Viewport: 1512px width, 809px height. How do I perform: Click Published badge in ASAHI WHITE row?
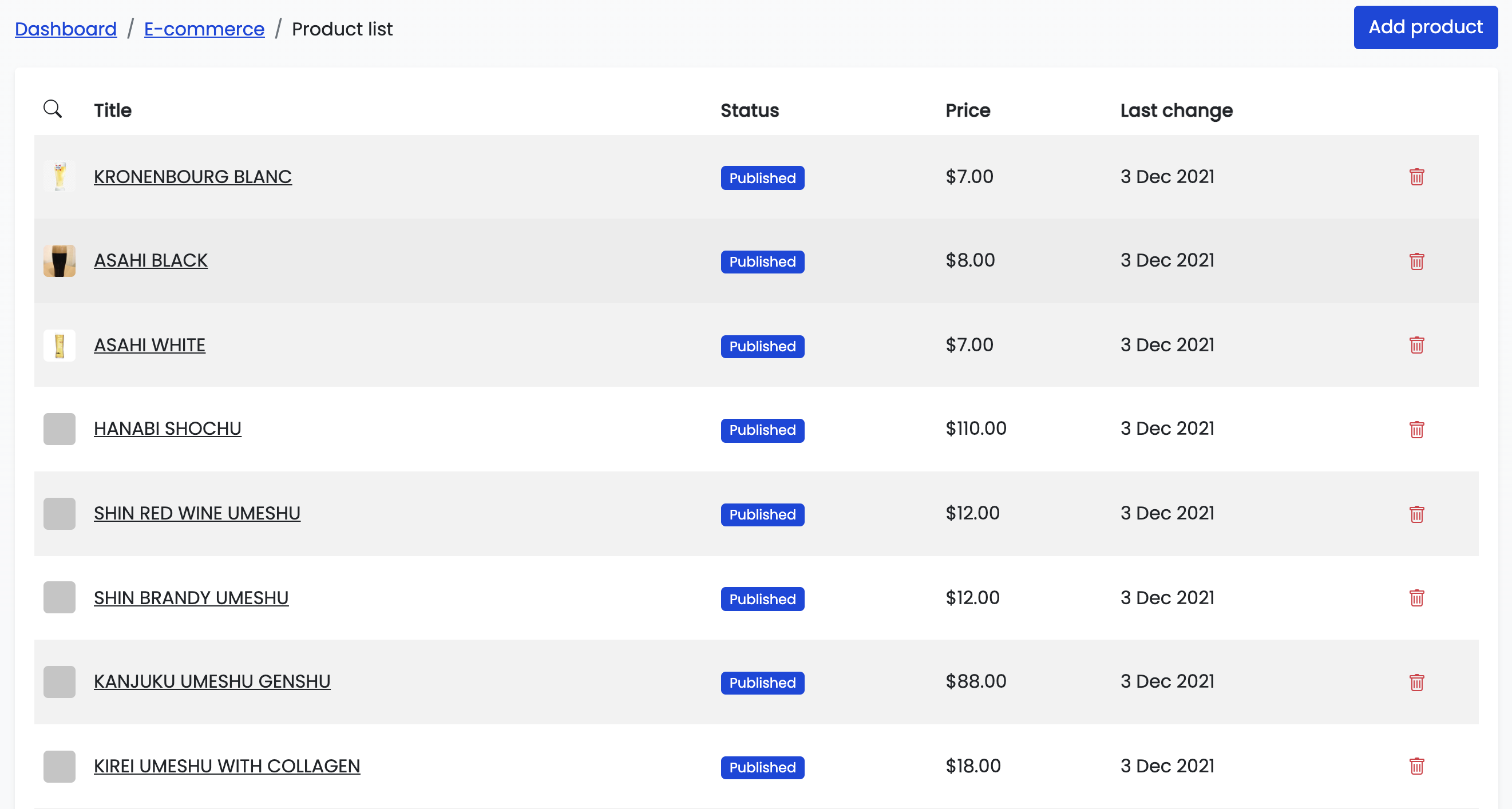[x=762, y=346]
